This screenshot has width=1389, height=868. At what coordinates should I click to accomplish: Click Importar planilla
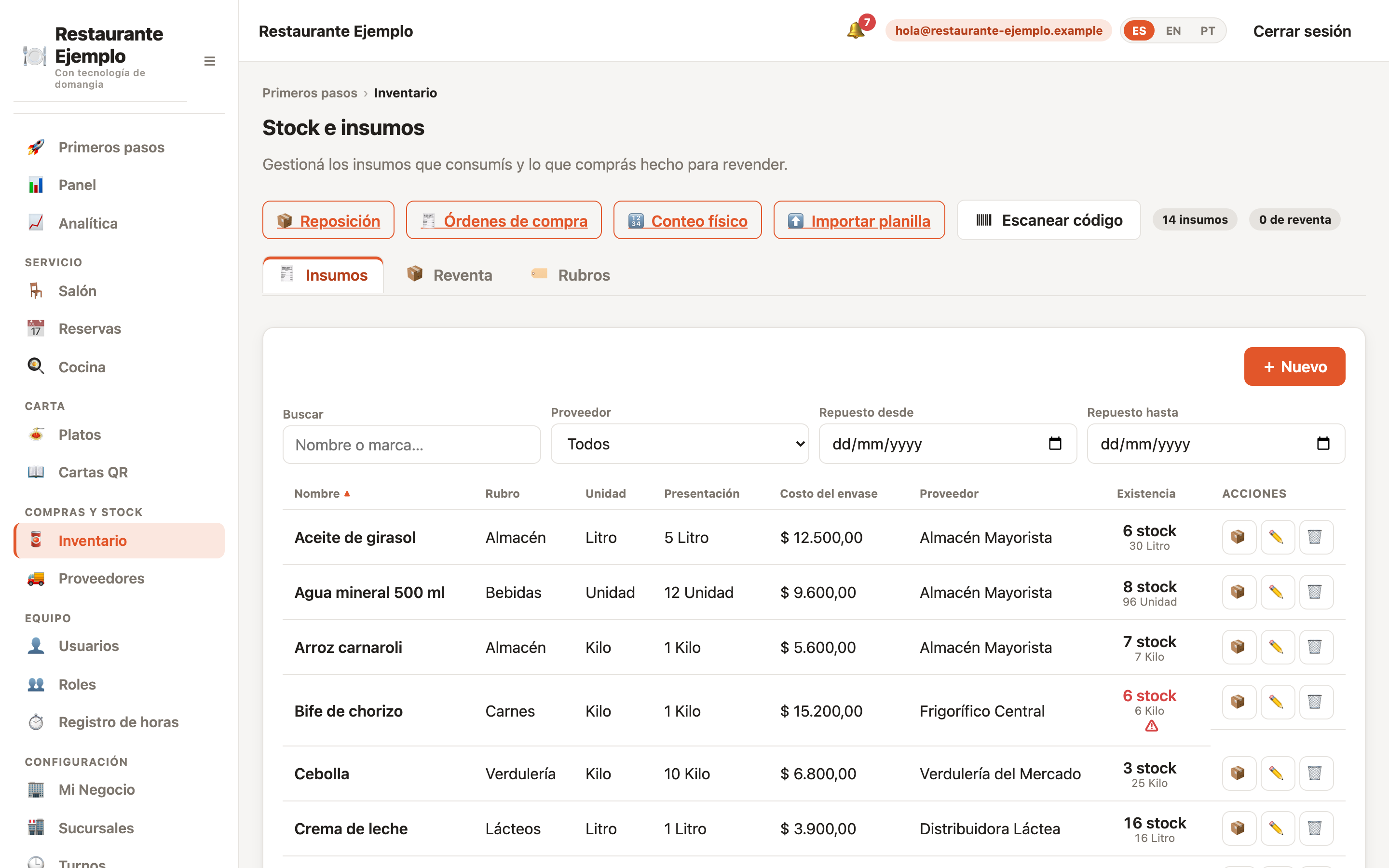859,220
